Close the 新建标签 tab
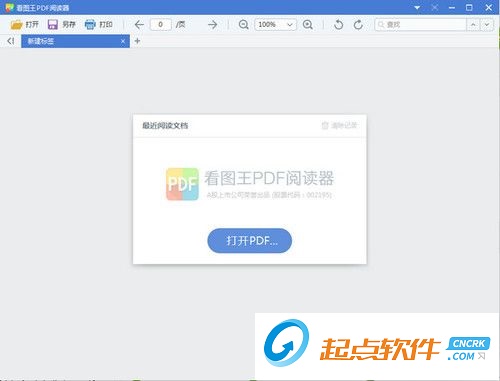The height and width of the screenshot is (381, 500). 123,41
